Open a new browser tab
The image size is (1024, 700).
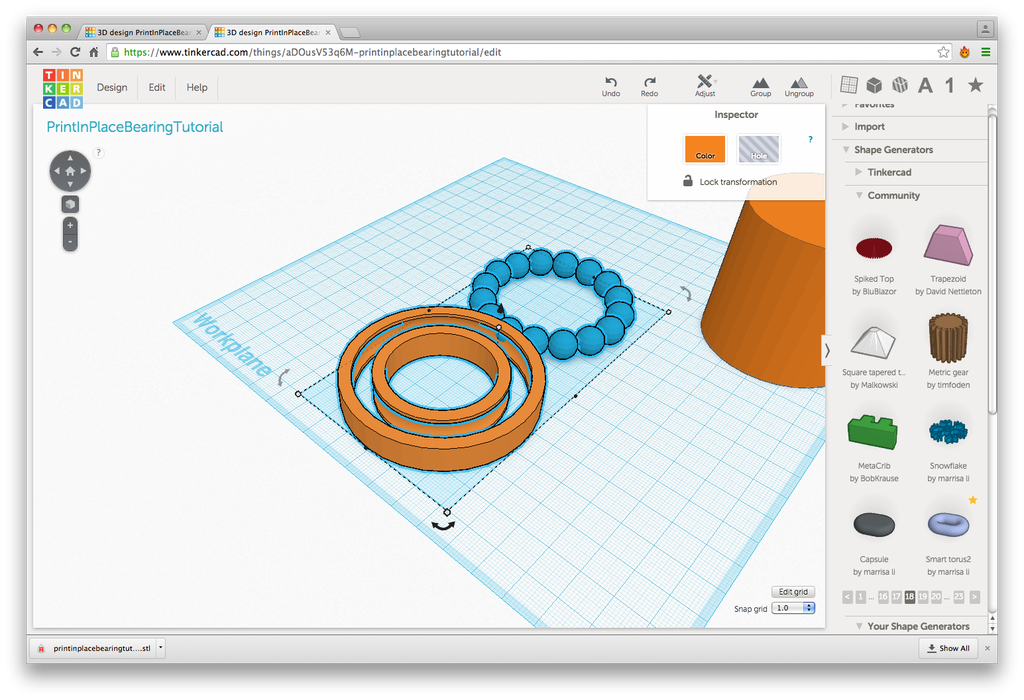click(x=350, y=32)
